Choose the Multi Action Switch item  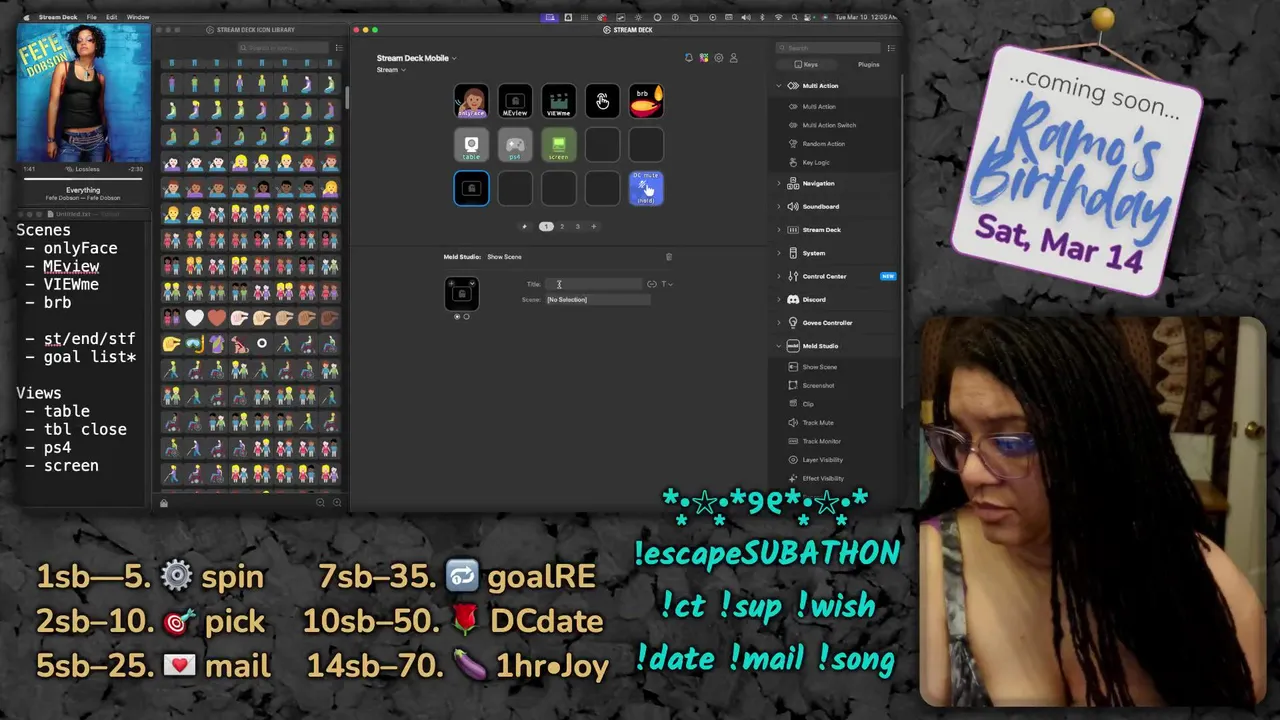click(x=829, y=125)
